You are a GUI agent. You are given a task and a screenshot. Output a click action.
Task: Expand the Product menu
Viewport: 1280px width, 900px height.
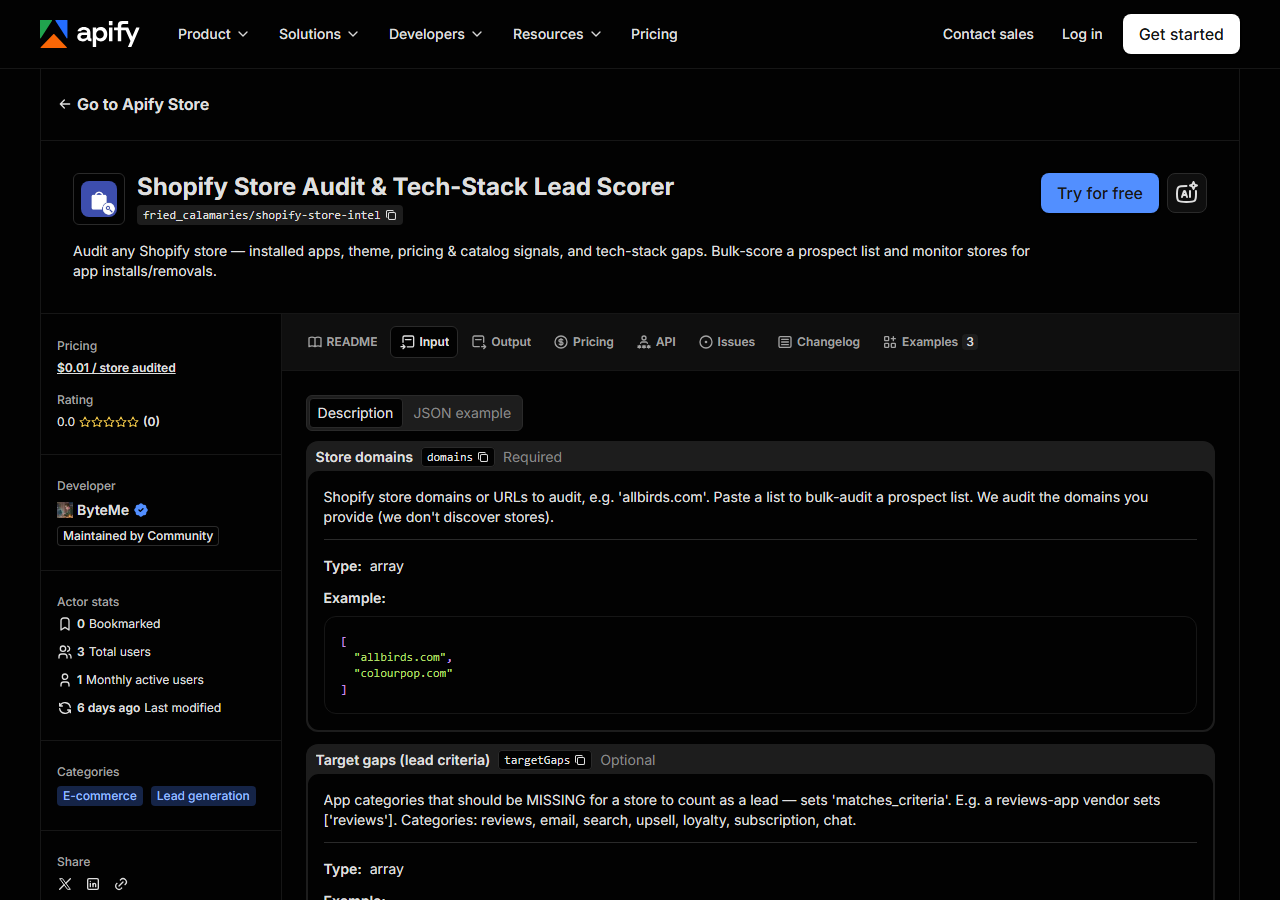tap(212, 34)
